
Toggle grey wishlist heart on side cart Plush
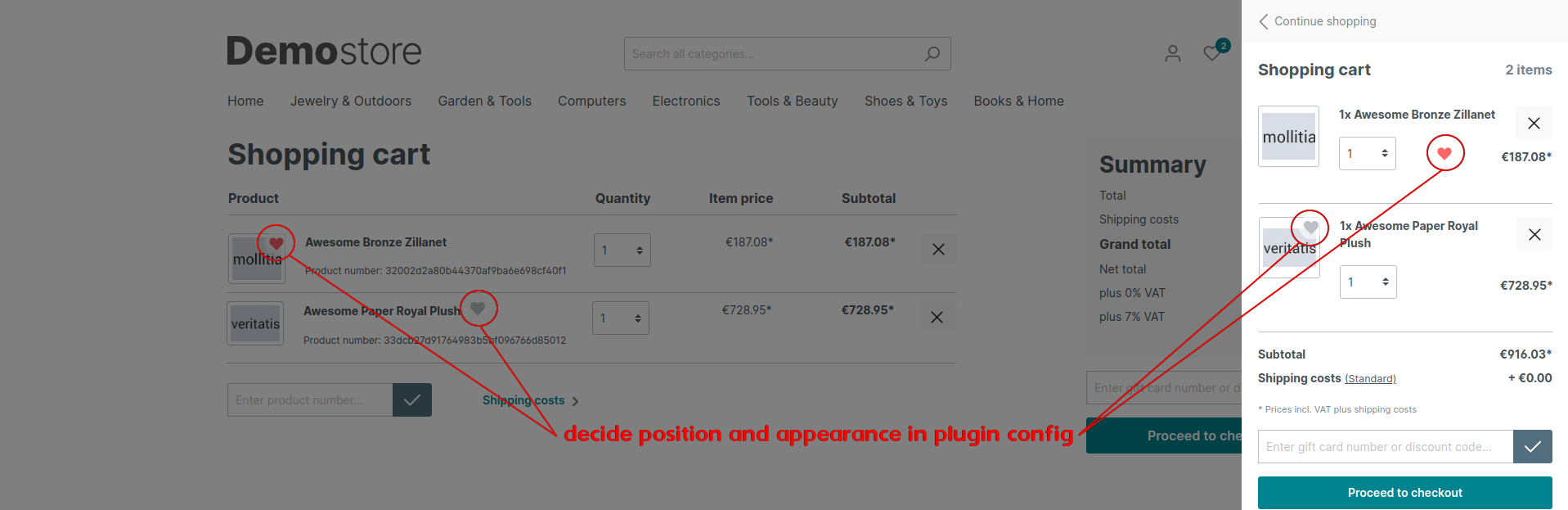pos(1310,227)
